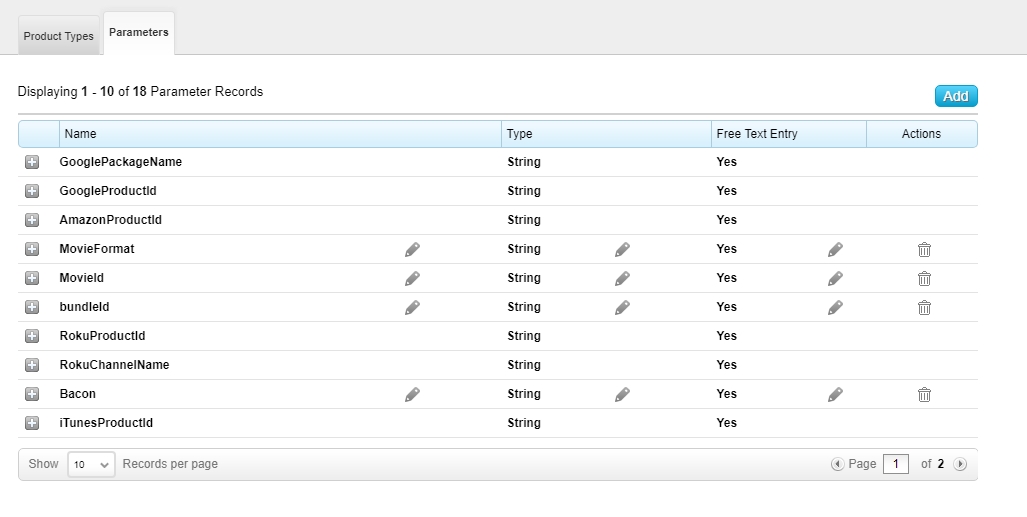This screenshot has height=517, width=1027.
Task: Expand the GooglePackageName row
Action: point(32,162)
